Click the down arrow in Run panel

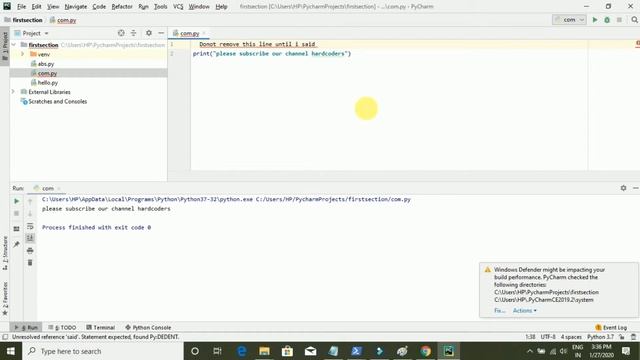(x=30, y=213)
